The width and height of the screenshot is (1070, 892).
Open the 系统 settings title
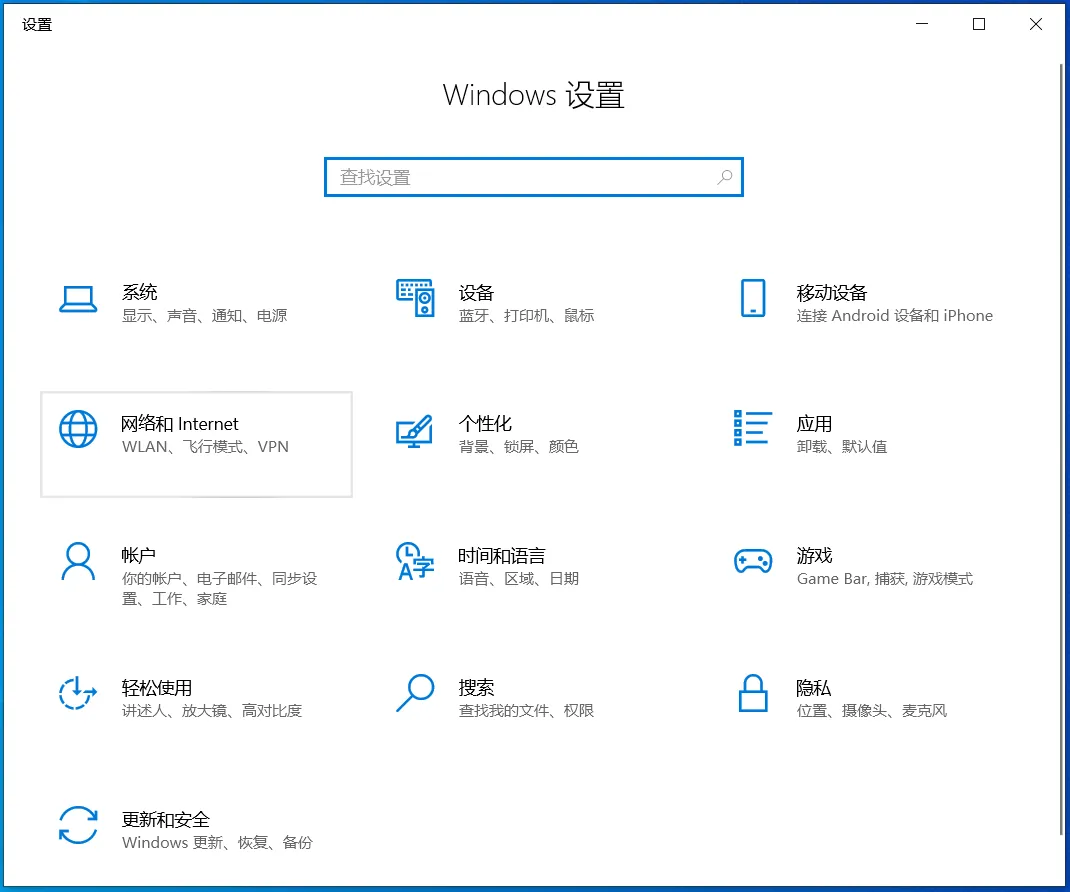(140, 292)
